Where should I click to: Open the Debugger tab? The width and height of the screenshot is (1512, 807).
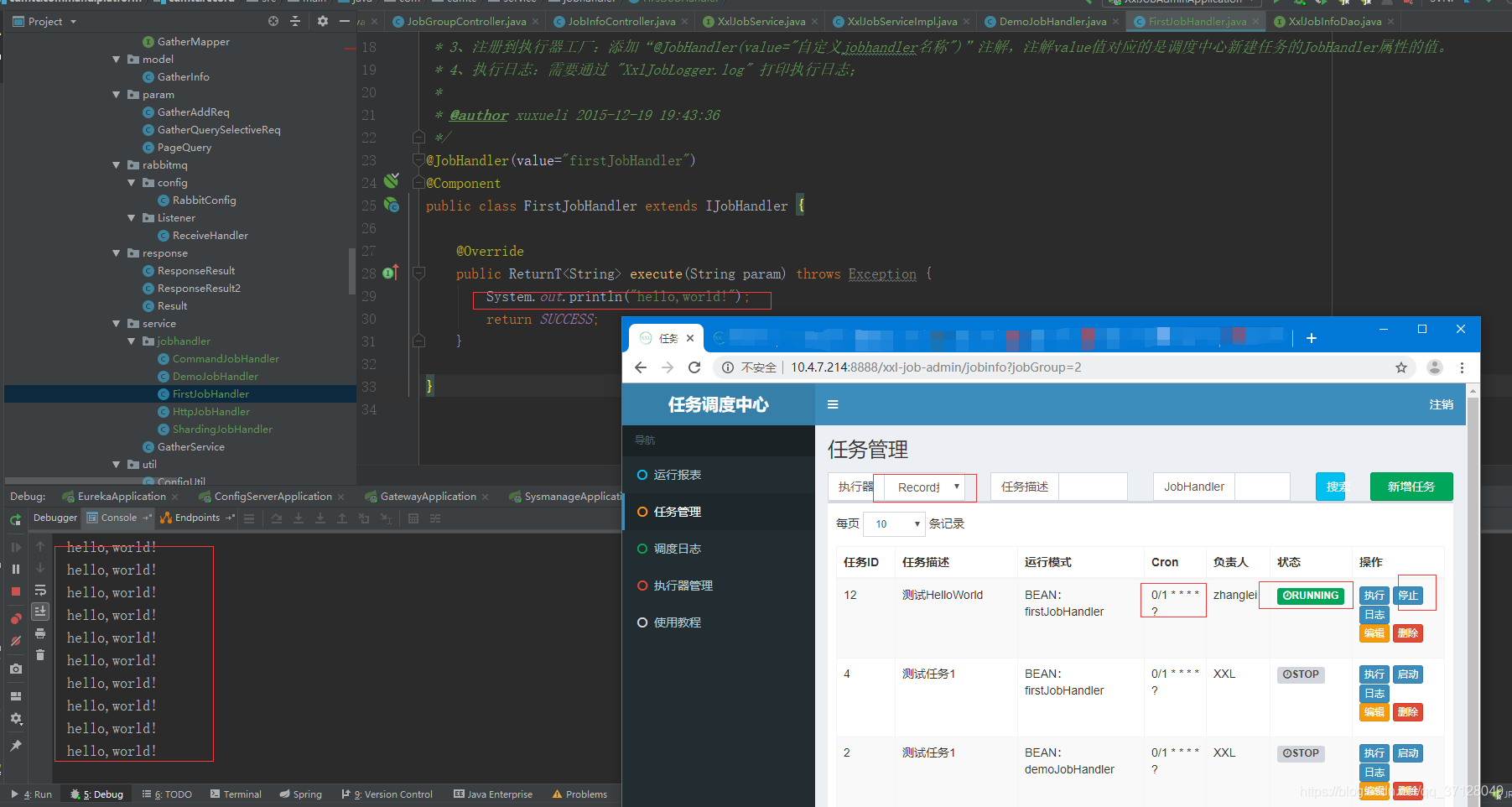55,518
